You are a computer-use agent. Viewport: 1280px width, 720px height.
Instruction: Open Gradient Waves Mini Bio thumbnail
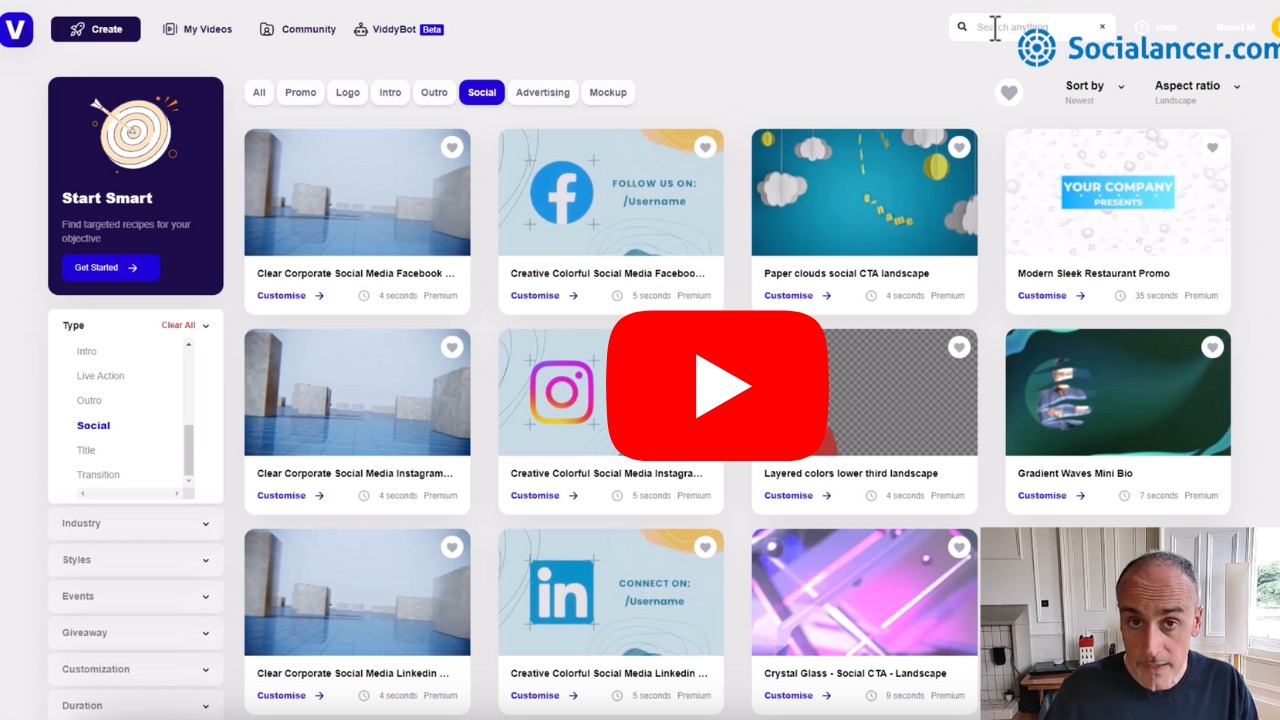point(1118,392)
